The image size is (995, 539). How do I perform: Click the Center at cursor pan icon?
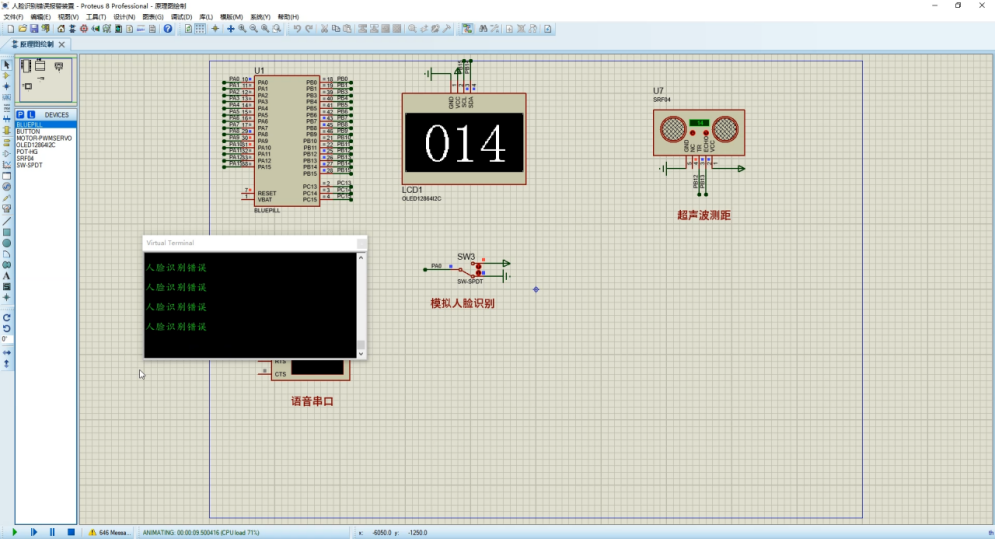[230, 29]
